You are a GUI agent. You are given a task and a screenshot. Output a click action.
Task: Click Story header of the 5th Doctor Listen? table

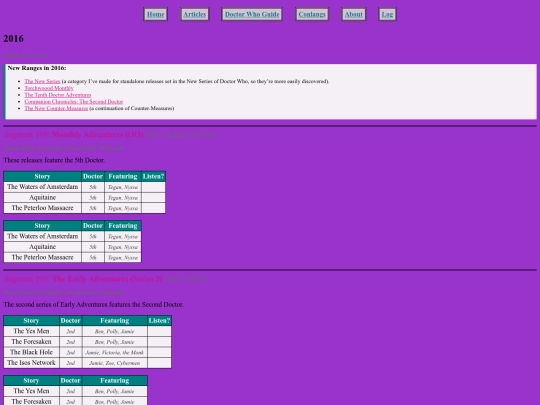tap(43, 176)
